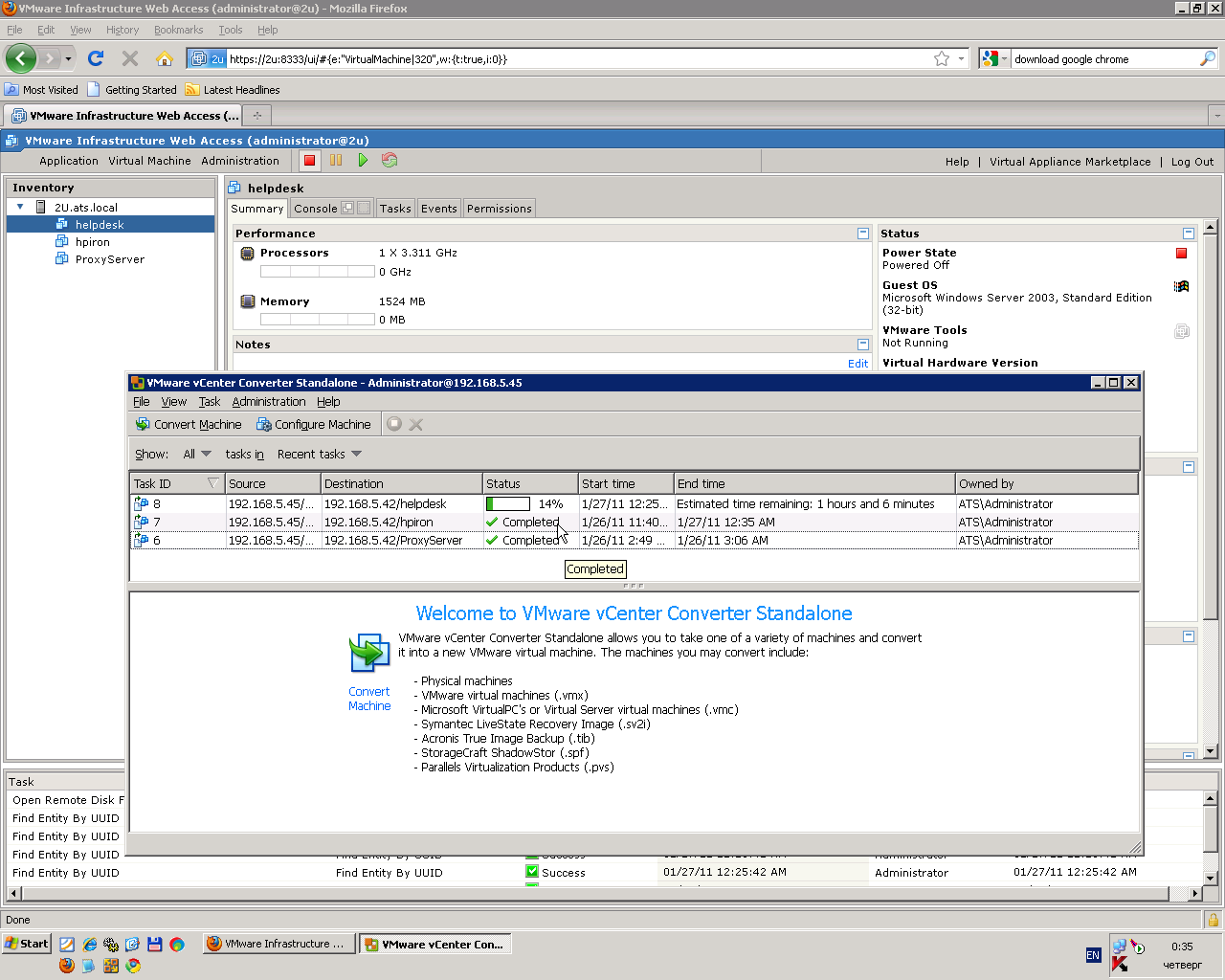1225x980 pixels.
Task: Click the network connection tray icon
Action: pos(1119,946)
